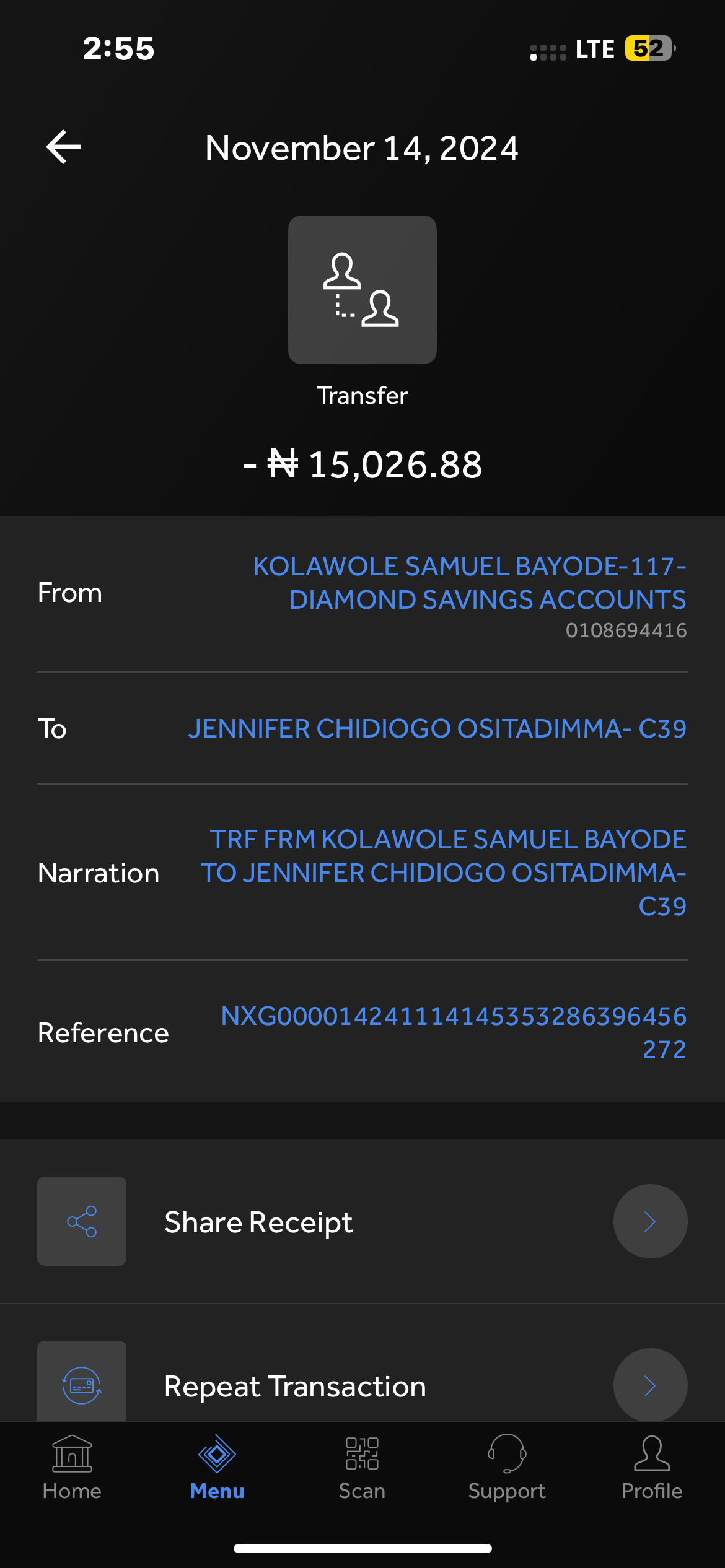Open the Support headset tab
Viewport: 725px width, 1568px height.
coord(507,1466)
